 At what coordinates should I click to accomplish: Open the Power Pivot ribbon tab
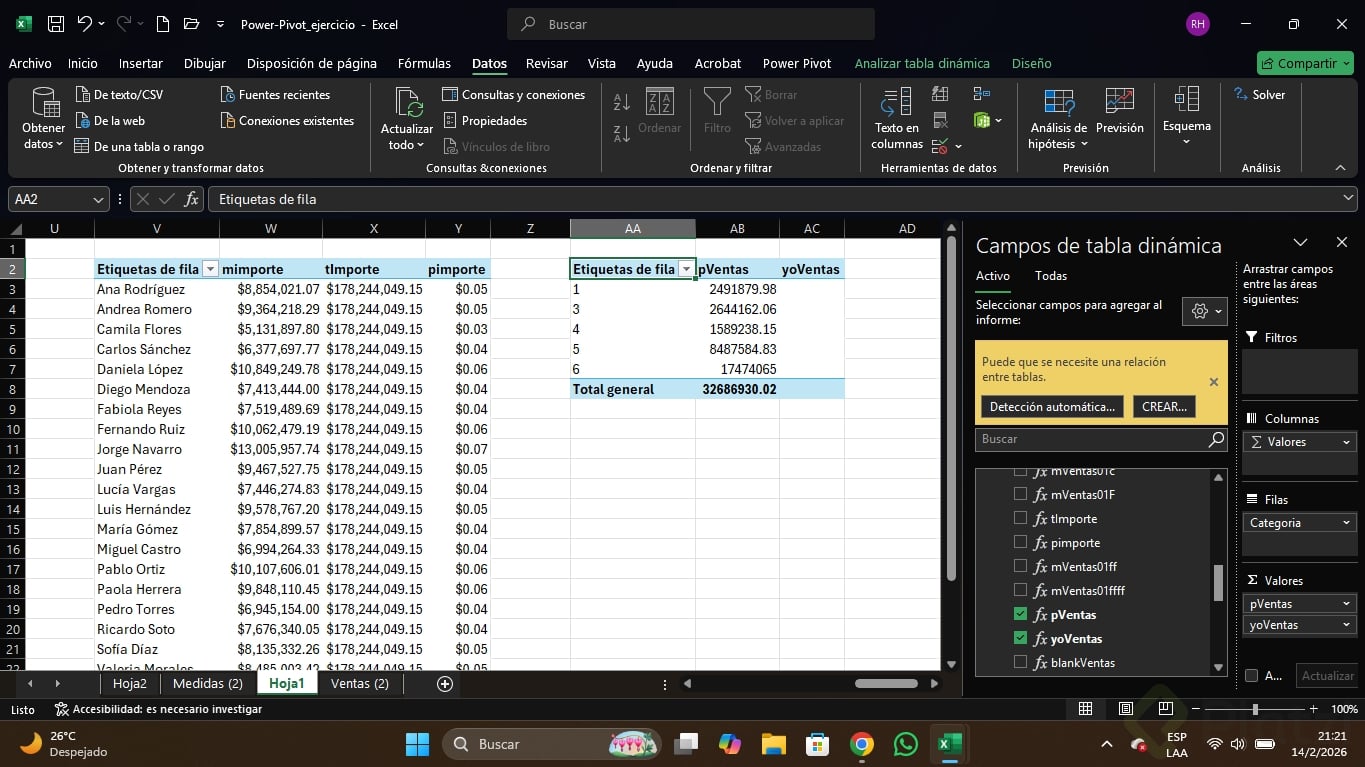point(796,63)
